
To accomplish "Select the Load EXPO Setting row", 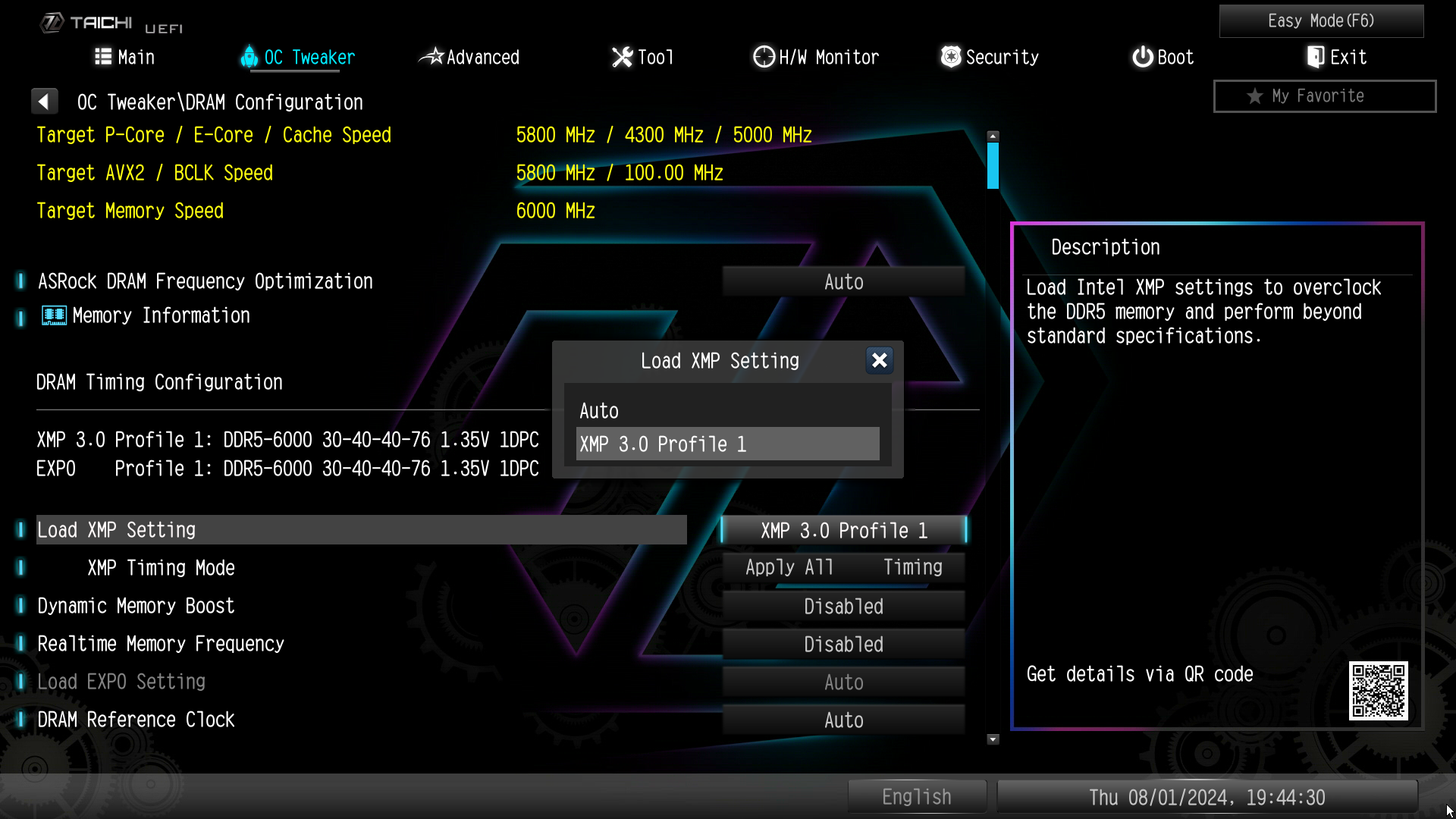I will [x=361, y=682].
